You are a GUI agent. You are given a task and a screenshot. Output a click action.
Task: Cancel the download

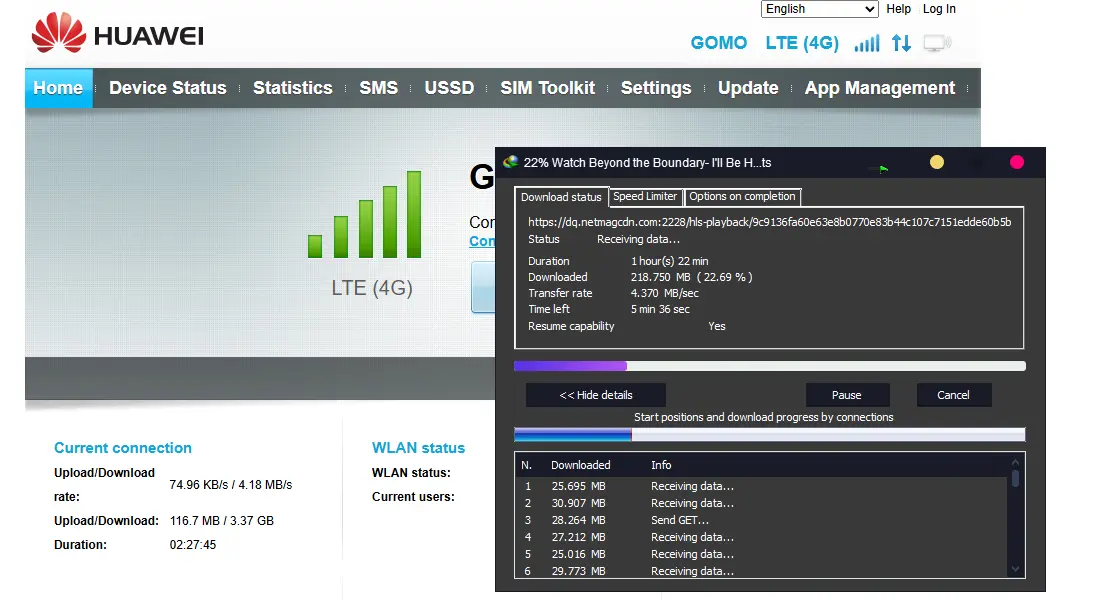point(953,395)
